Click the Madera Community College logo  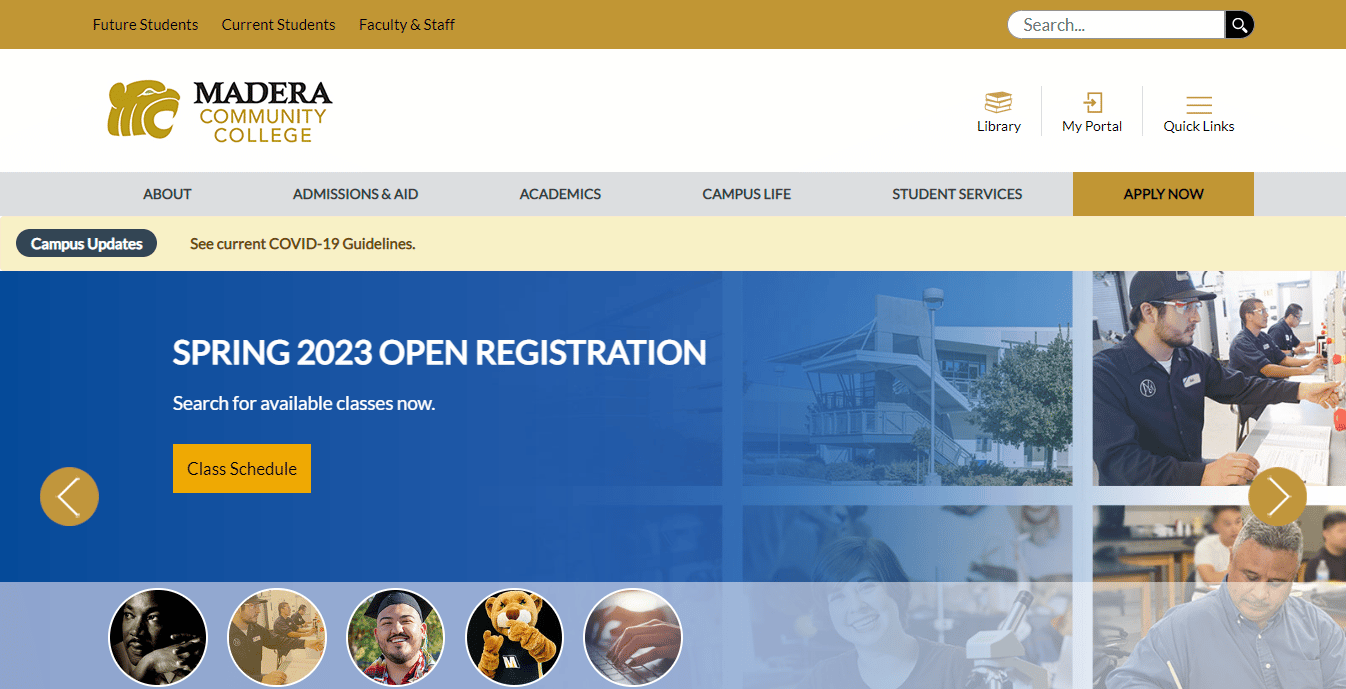[x=220, y=111]
